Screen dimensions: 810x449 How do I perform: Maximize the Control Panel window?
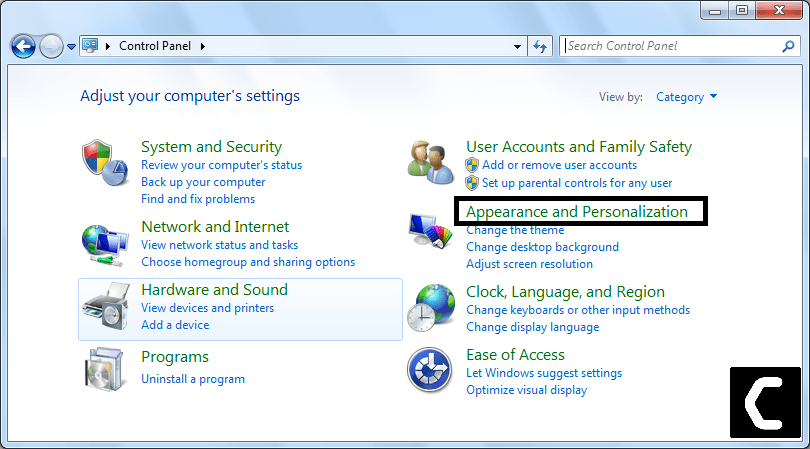click(x=742, y=11)
